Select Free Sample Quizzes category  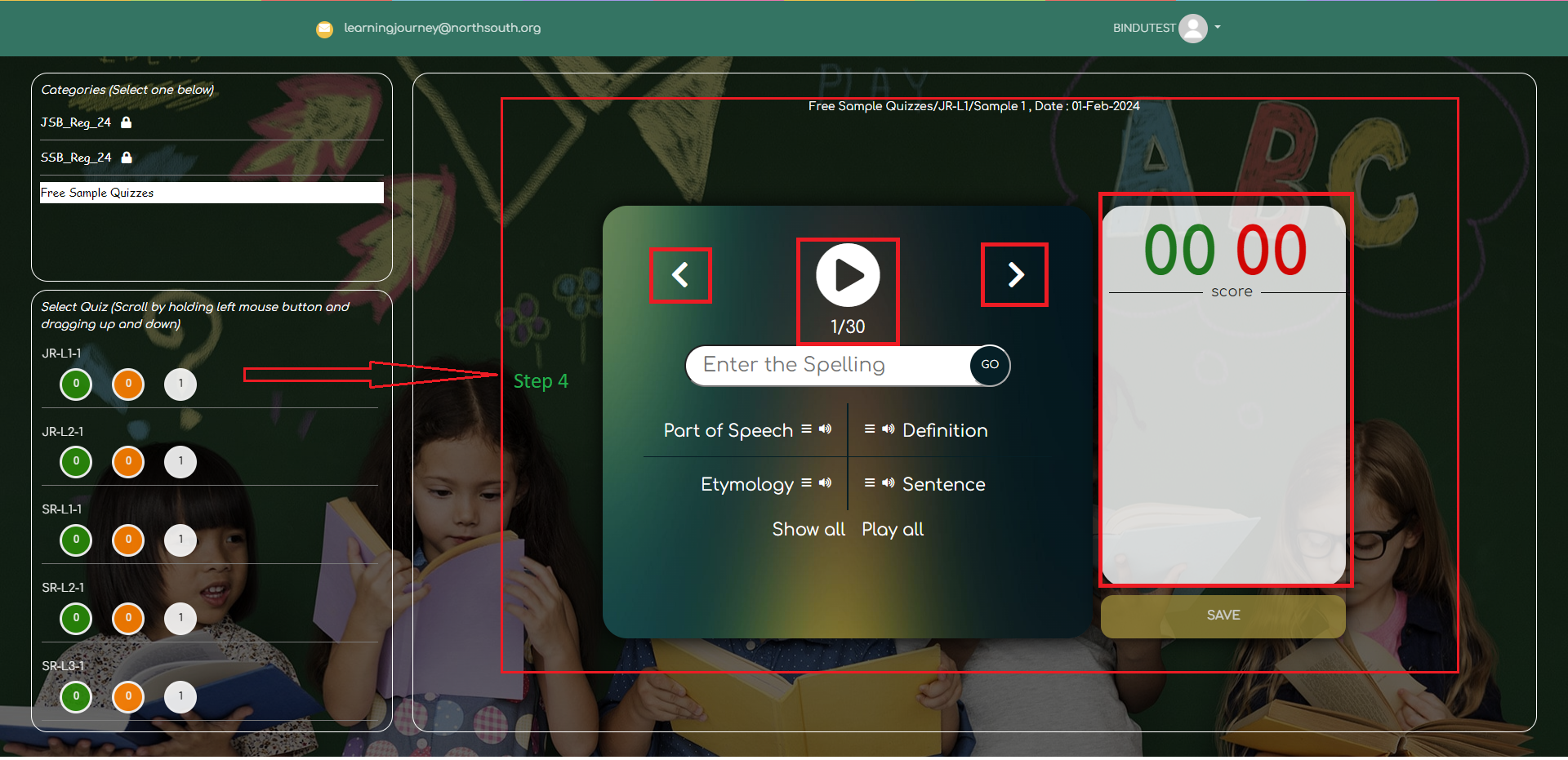[212, 193]
